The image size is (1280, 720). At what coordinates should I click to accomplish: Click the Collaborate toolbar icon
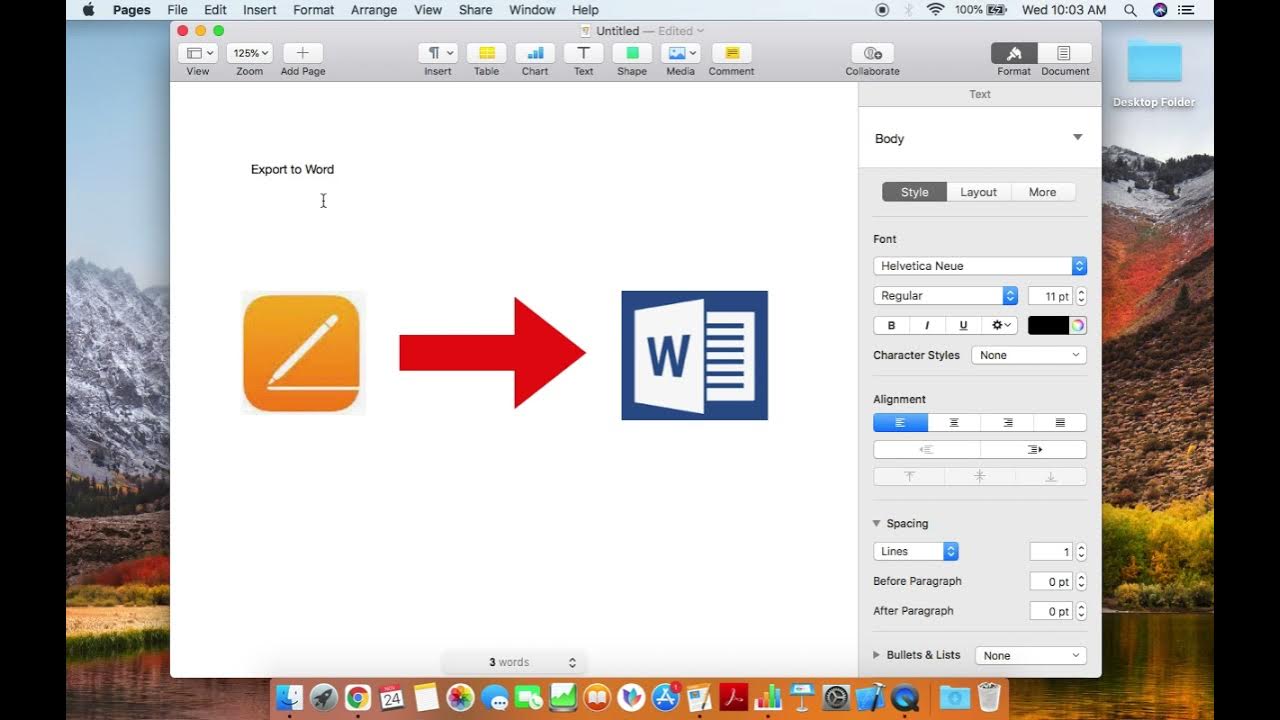point(873,53)
